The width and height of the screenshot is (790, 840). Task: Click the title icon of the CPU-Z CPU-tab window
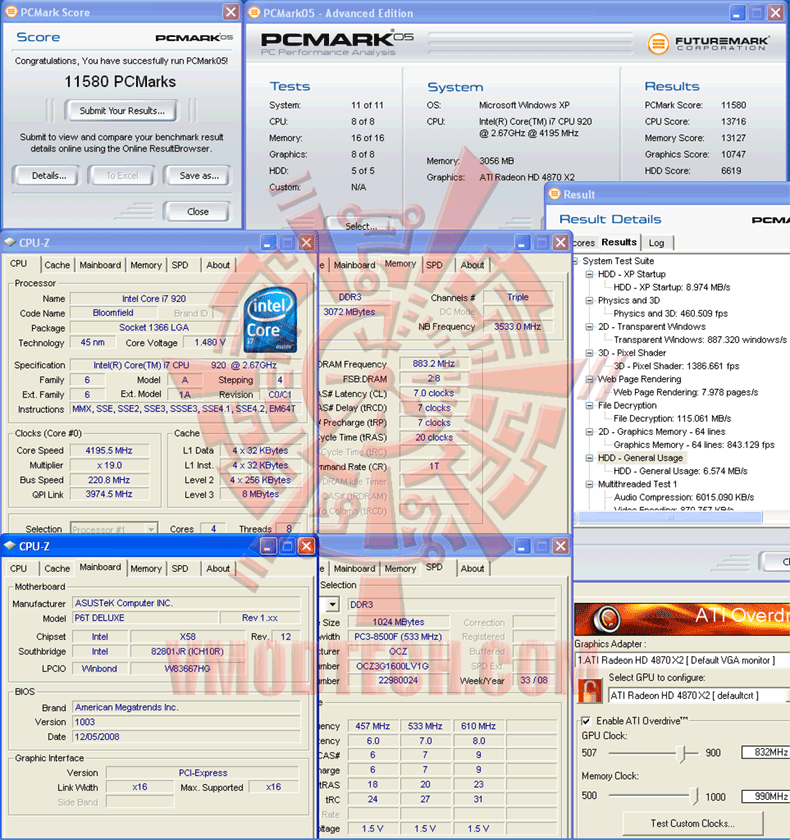pyautogui.click(x=10, y=242)
